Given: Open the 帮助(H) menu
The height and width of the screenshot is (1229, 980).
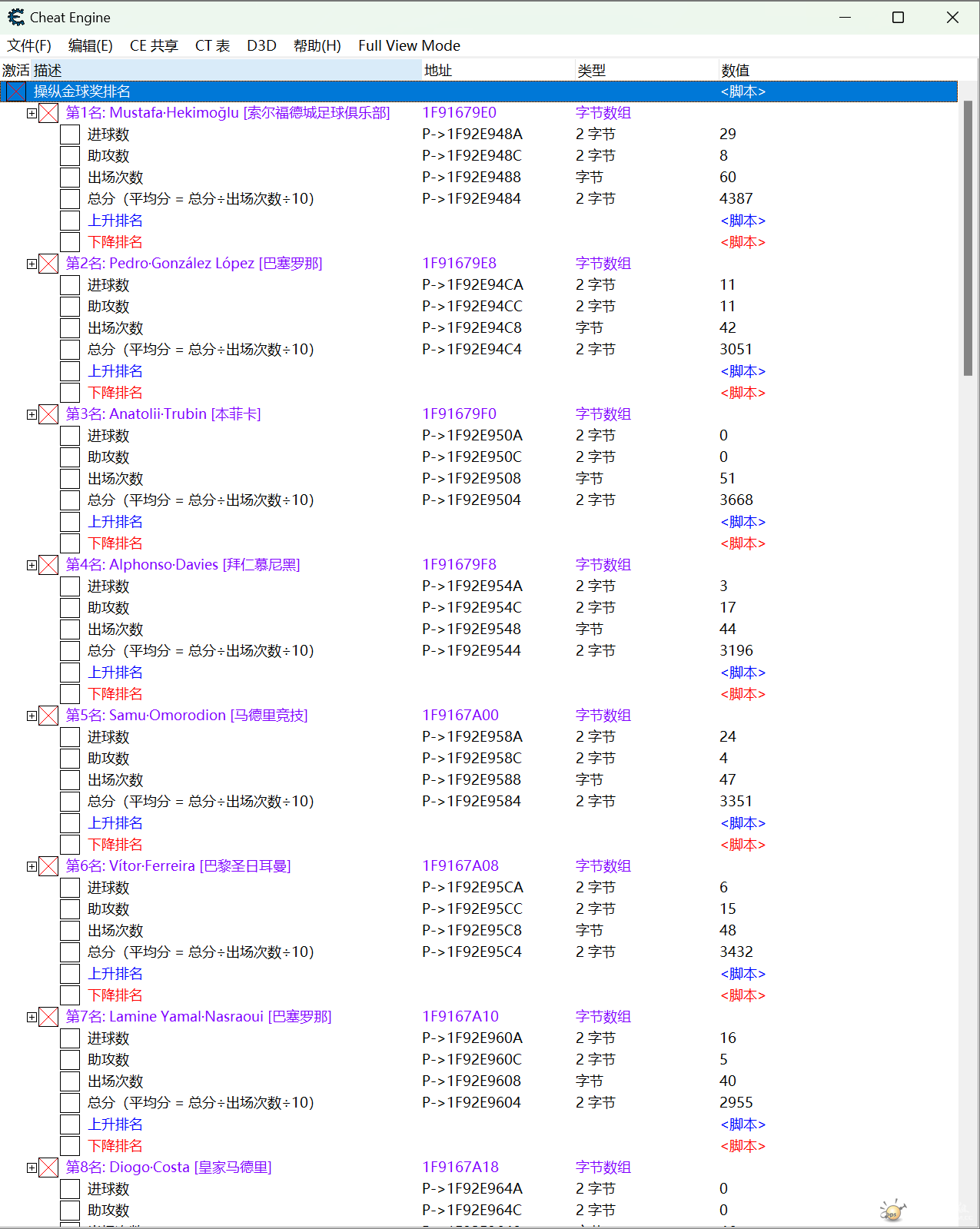Looking at the screenshot, I should (317, 46).
